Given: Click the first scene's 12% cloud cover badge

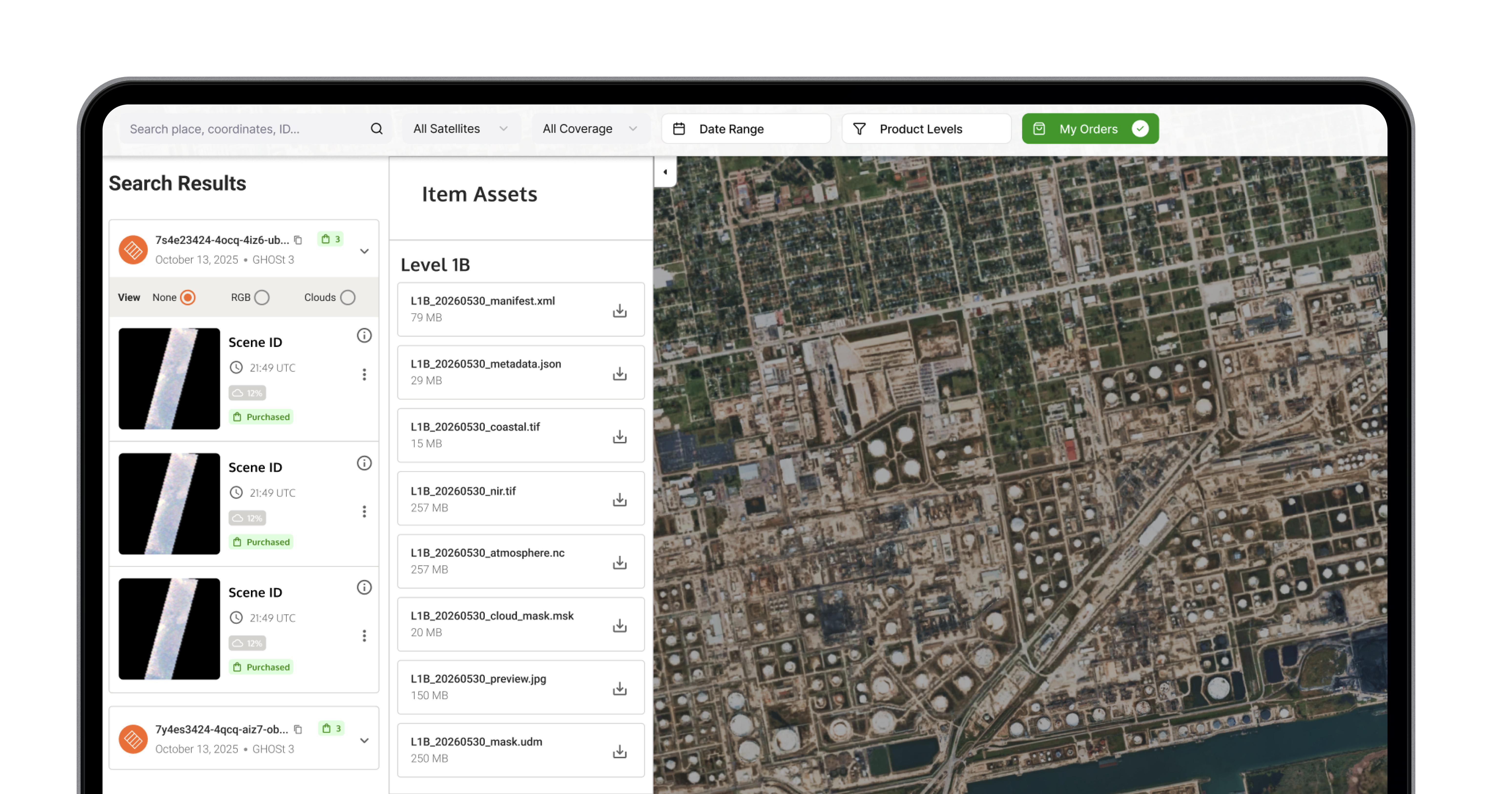Looking at the screenshot, I should (x=247, y=393).
